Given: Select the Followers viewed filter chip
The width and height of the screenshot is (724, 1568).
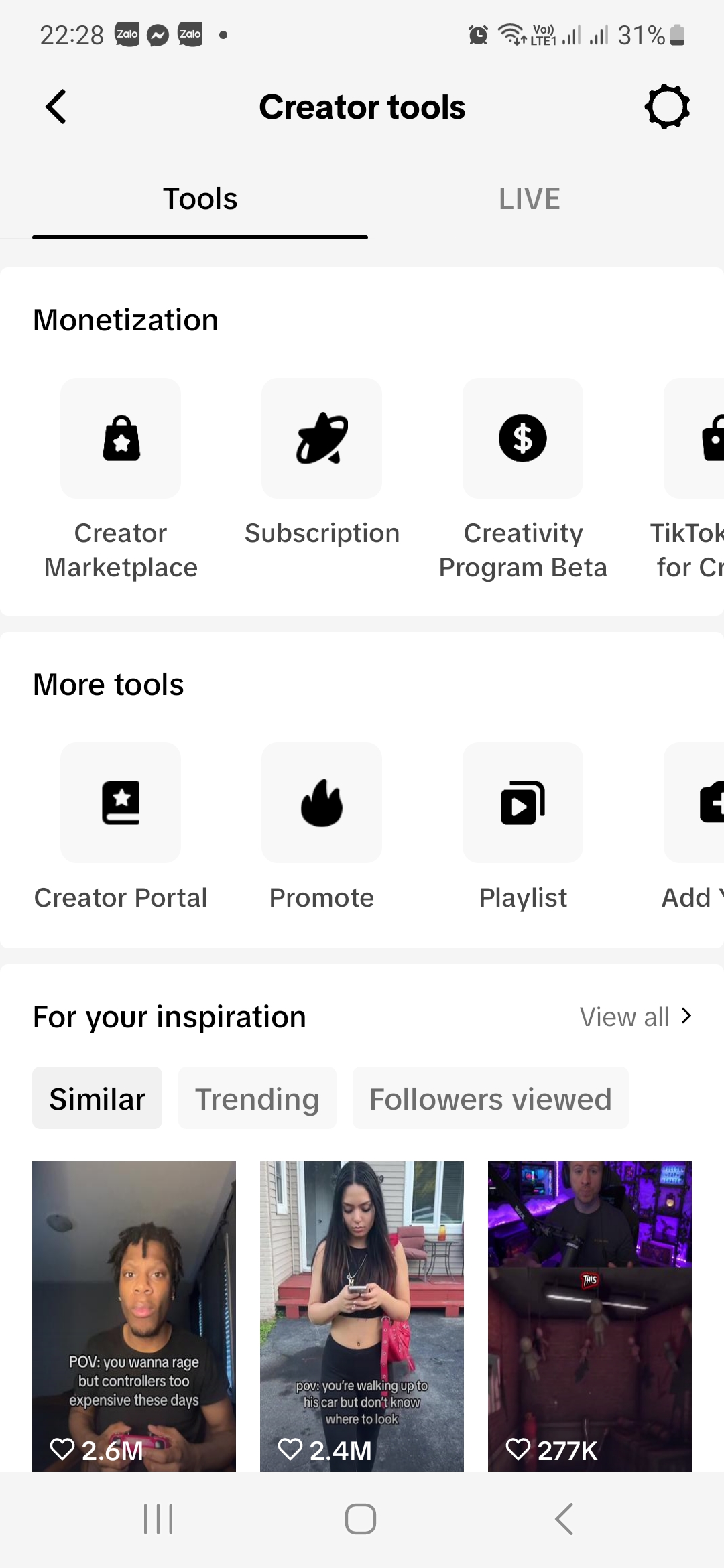Looking at the screenshot, I should (491, 1098).
